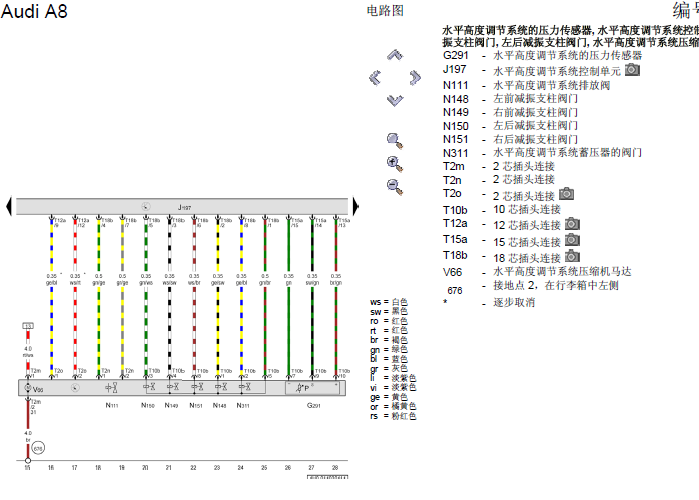Select legend entry T10b 10 芯插头连接
The height and width of the screenshot is (500, 699).
pyautogui.click(x=502, y=209)
